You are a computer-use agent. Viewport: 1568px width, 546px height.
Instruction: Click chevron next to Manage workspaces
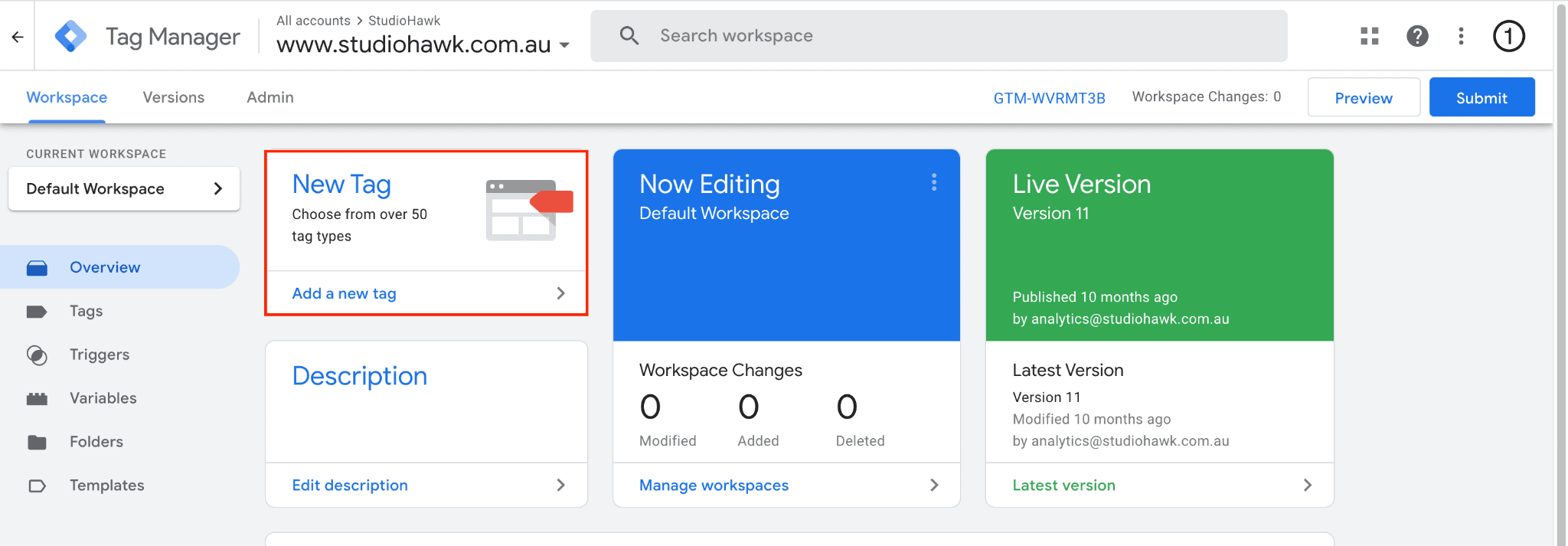(934, 485)
